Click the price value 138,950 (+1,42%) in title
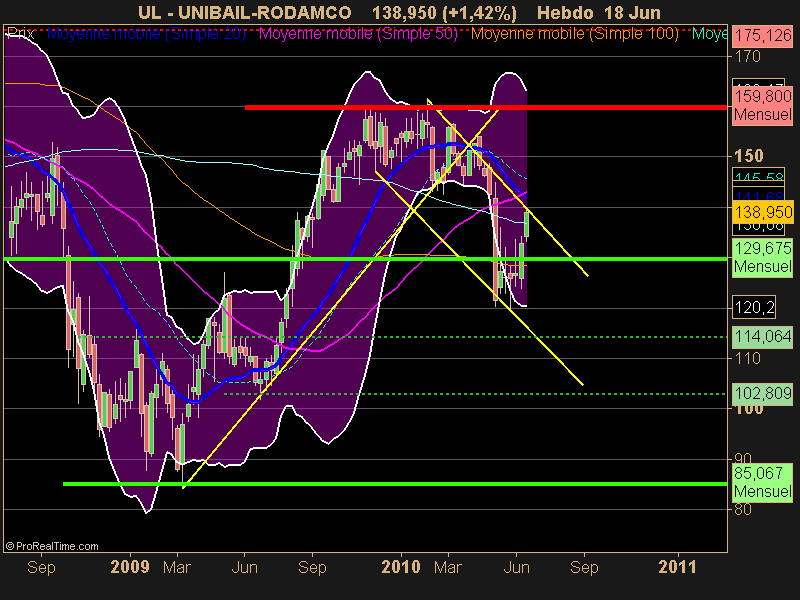This screenshot has width=800, height=600. pos(444,12)
